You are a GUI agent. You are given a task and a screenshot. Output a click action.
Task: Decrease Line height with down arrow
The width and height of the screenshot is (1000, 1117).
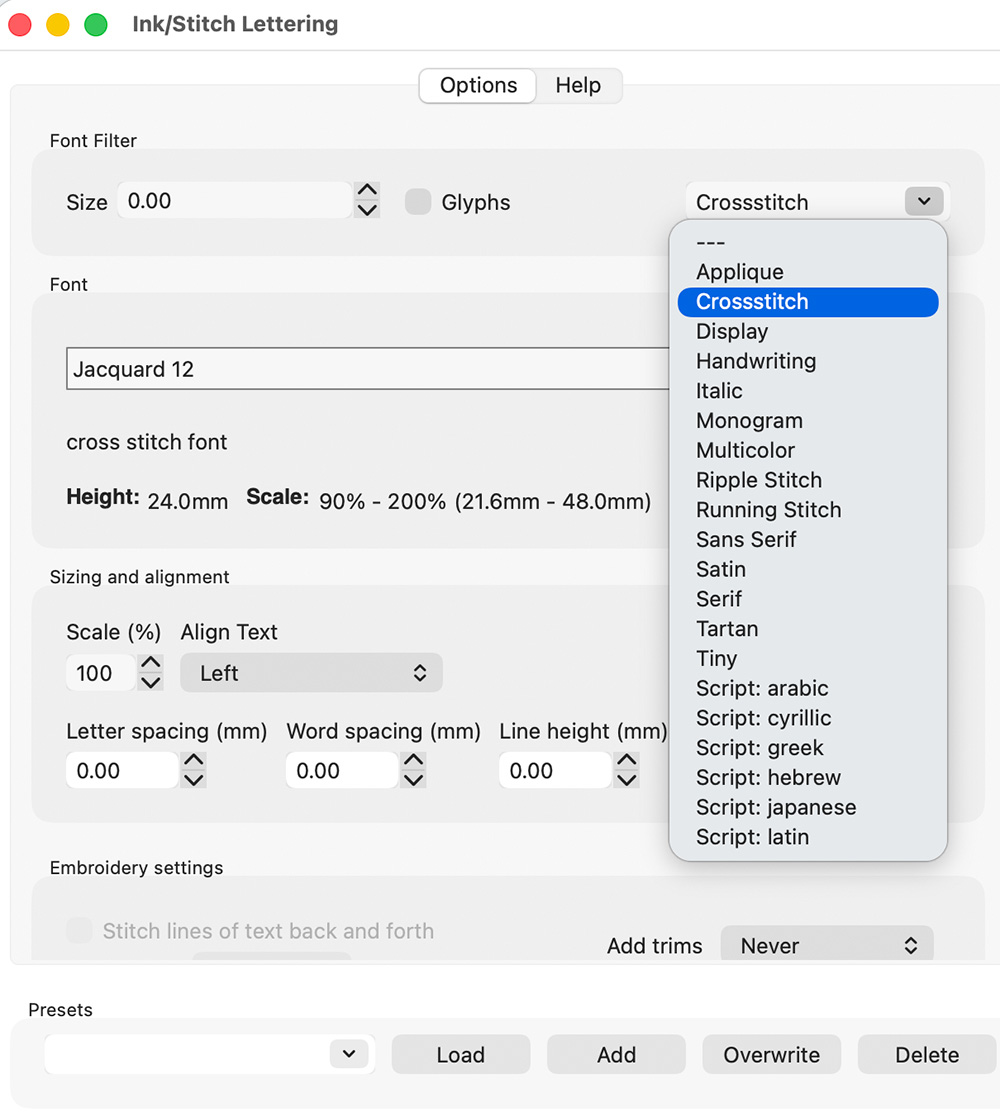(627, 779)
